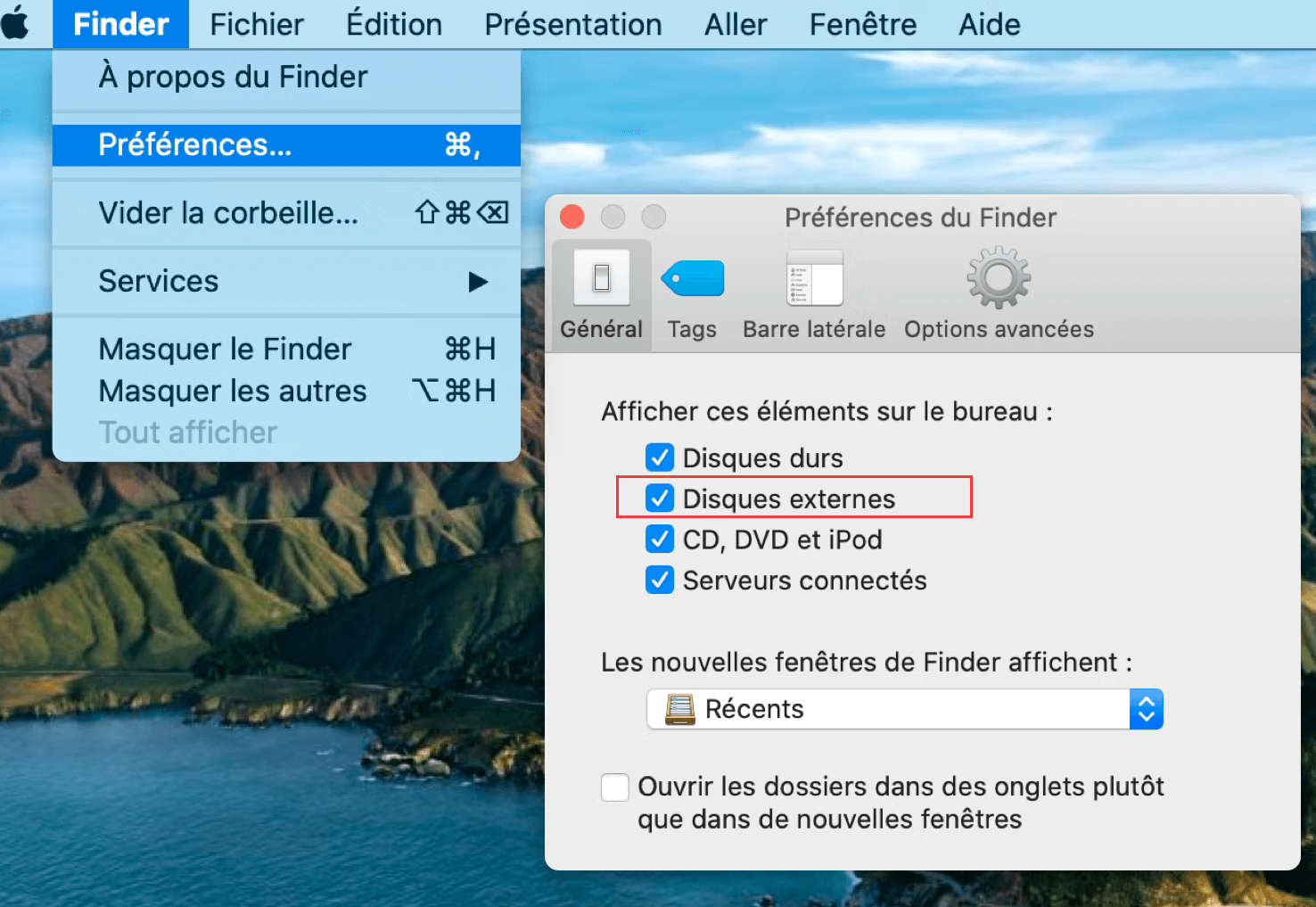Disable Disques externes display on desktop

[x=660, y=499]
